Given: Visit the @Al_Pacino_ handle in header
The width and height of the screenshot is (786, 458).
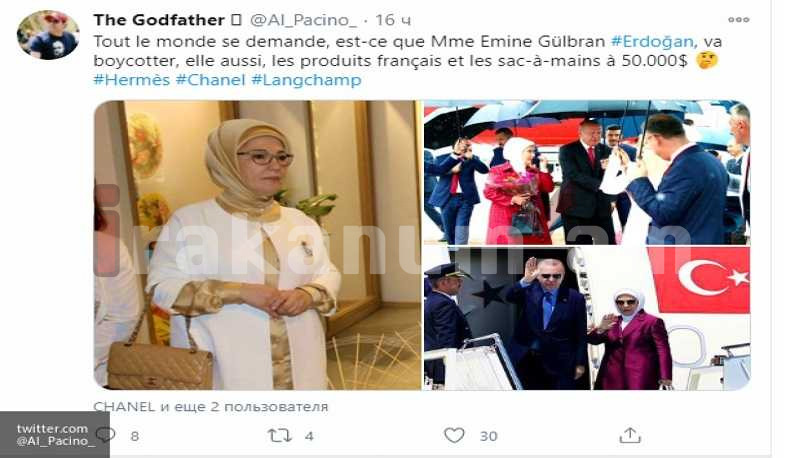Looking at the screenshot, I should [303, 20].
